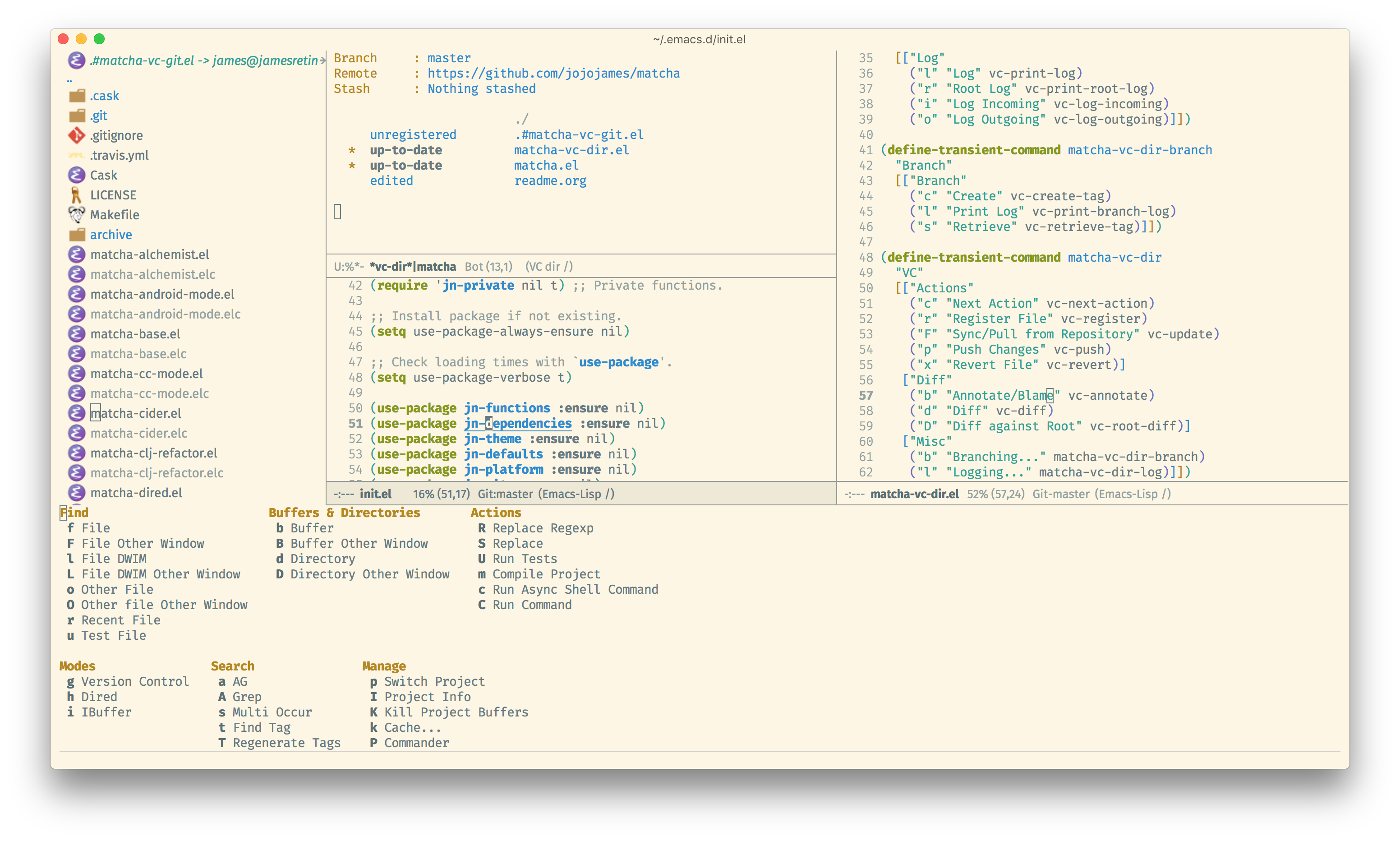Click the icon beside matcha-cc-mode.elc
Screen dimensions: 1400x841
tap(77, 393)
